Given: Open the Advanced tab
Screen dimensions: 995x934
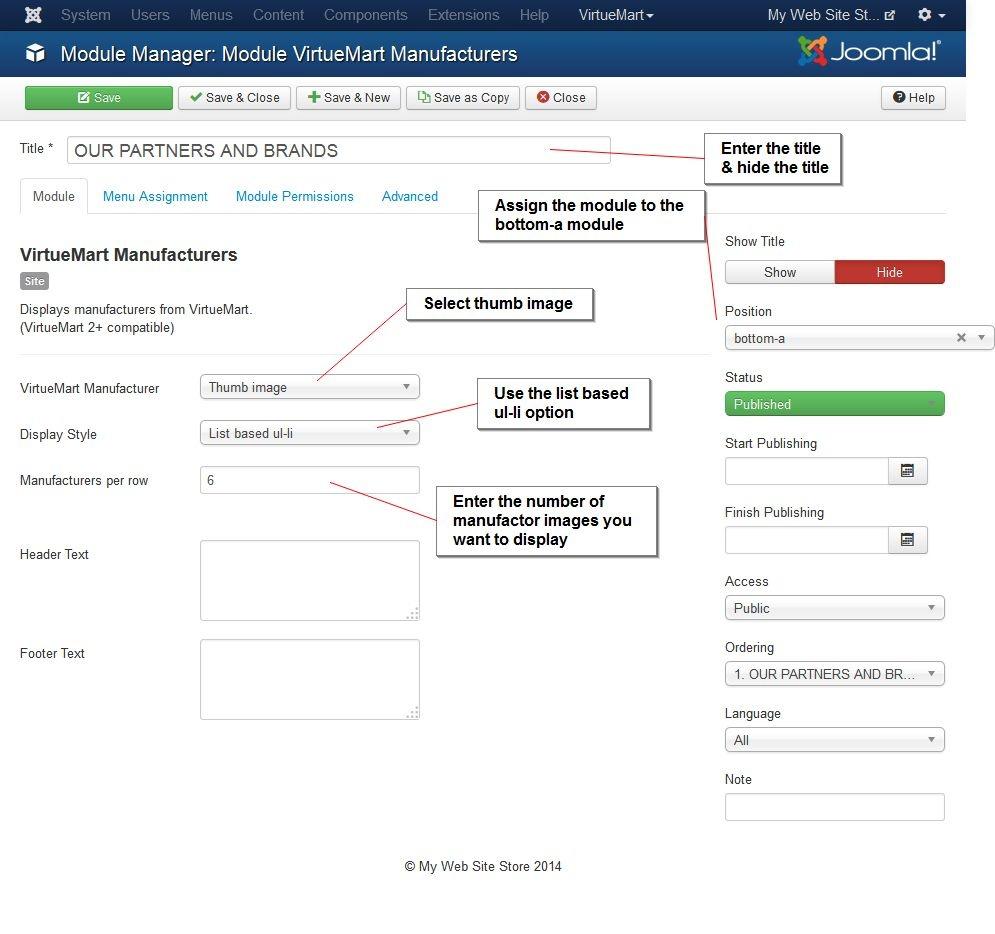Looking at the screenshot, I should [409, 196].
